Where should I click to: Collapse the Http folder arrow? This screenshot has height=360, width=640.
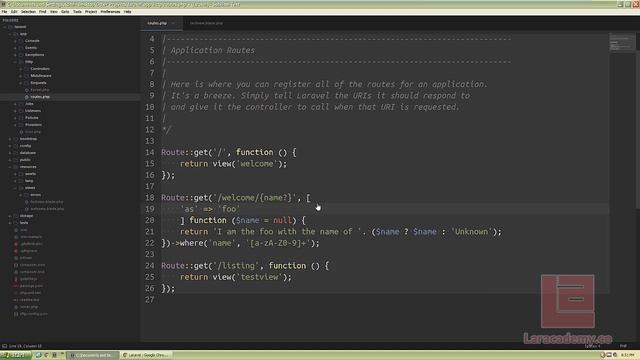(x=15, y=62)
